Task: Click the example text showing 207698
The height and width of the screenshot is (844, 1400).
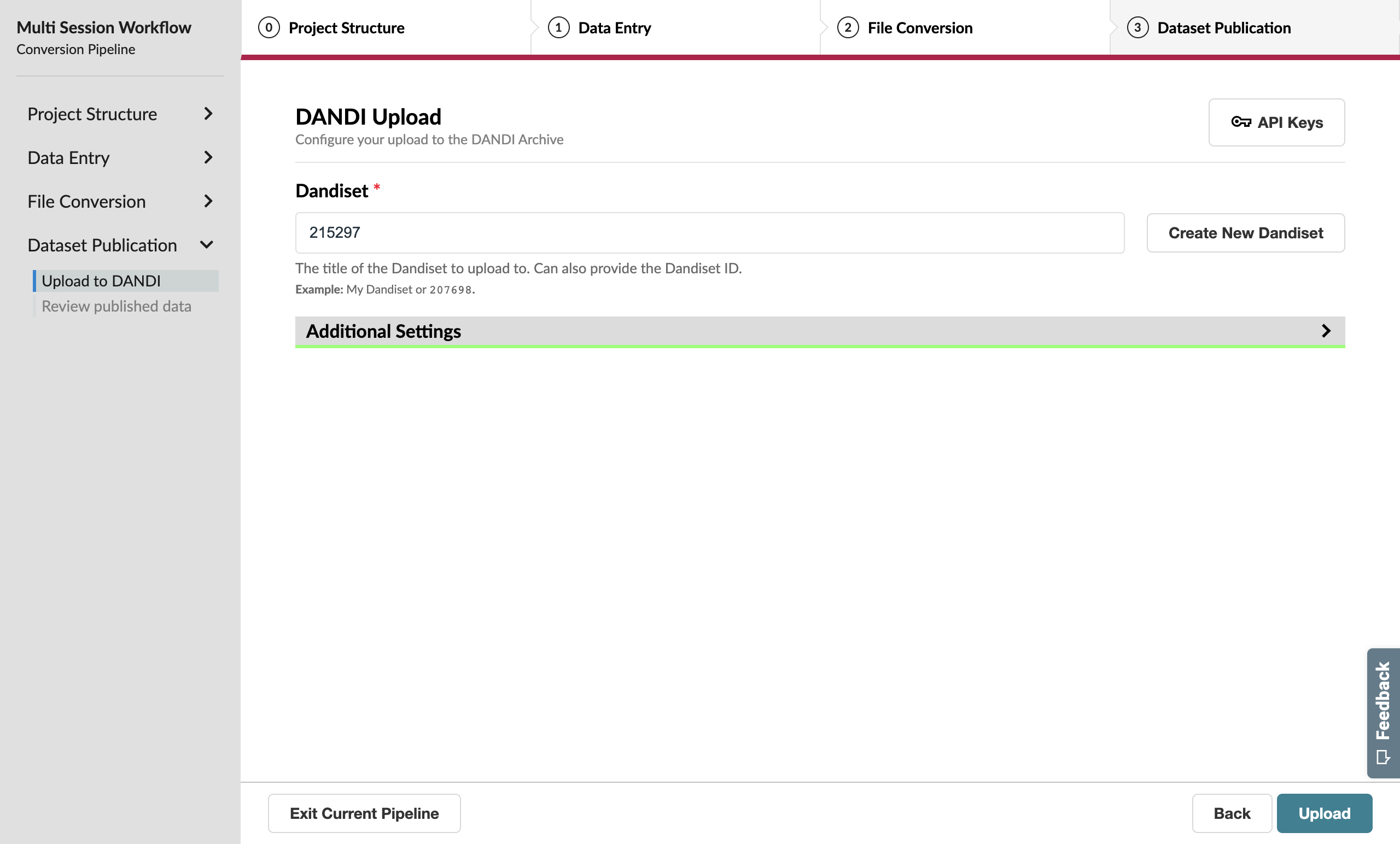Action: point(451,290)
